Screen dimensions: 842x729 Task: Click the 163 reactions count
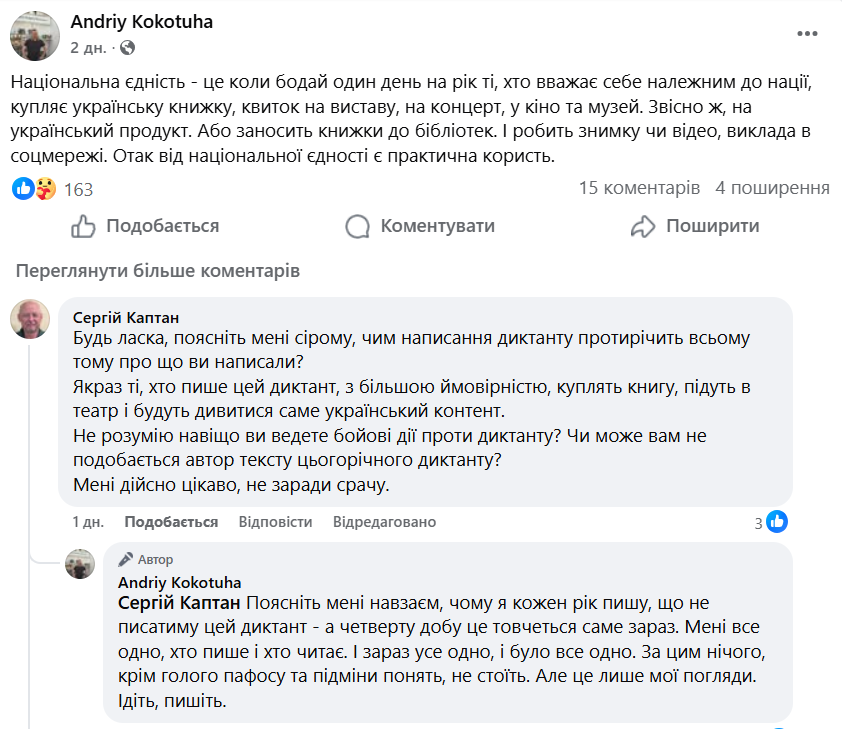point(78,189)
